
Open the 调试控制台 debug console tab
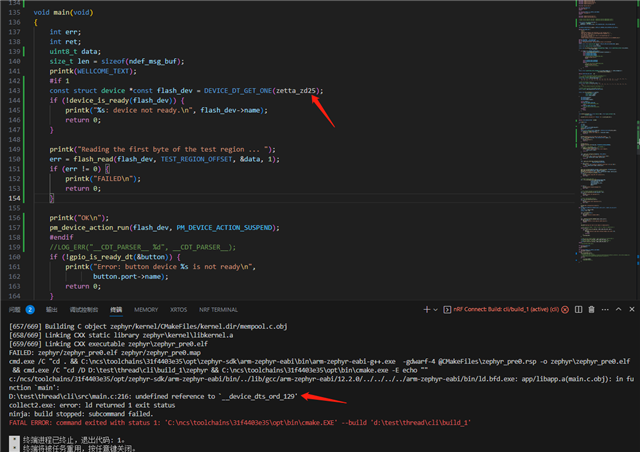tap(84, 310)
